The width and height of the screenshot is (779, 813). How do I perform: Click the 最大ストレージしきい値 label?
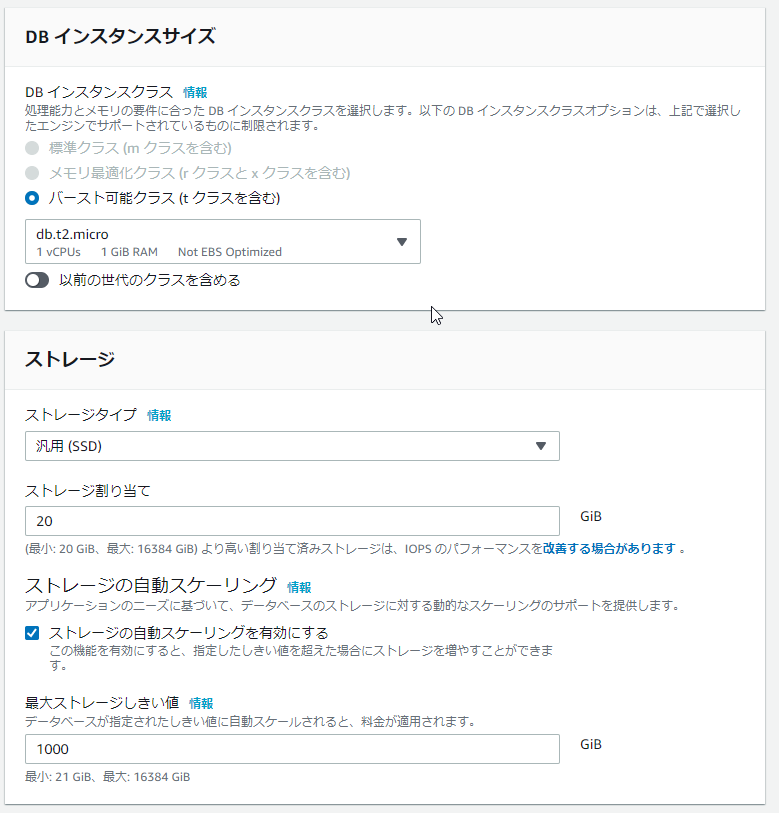(x=102, y=703)
